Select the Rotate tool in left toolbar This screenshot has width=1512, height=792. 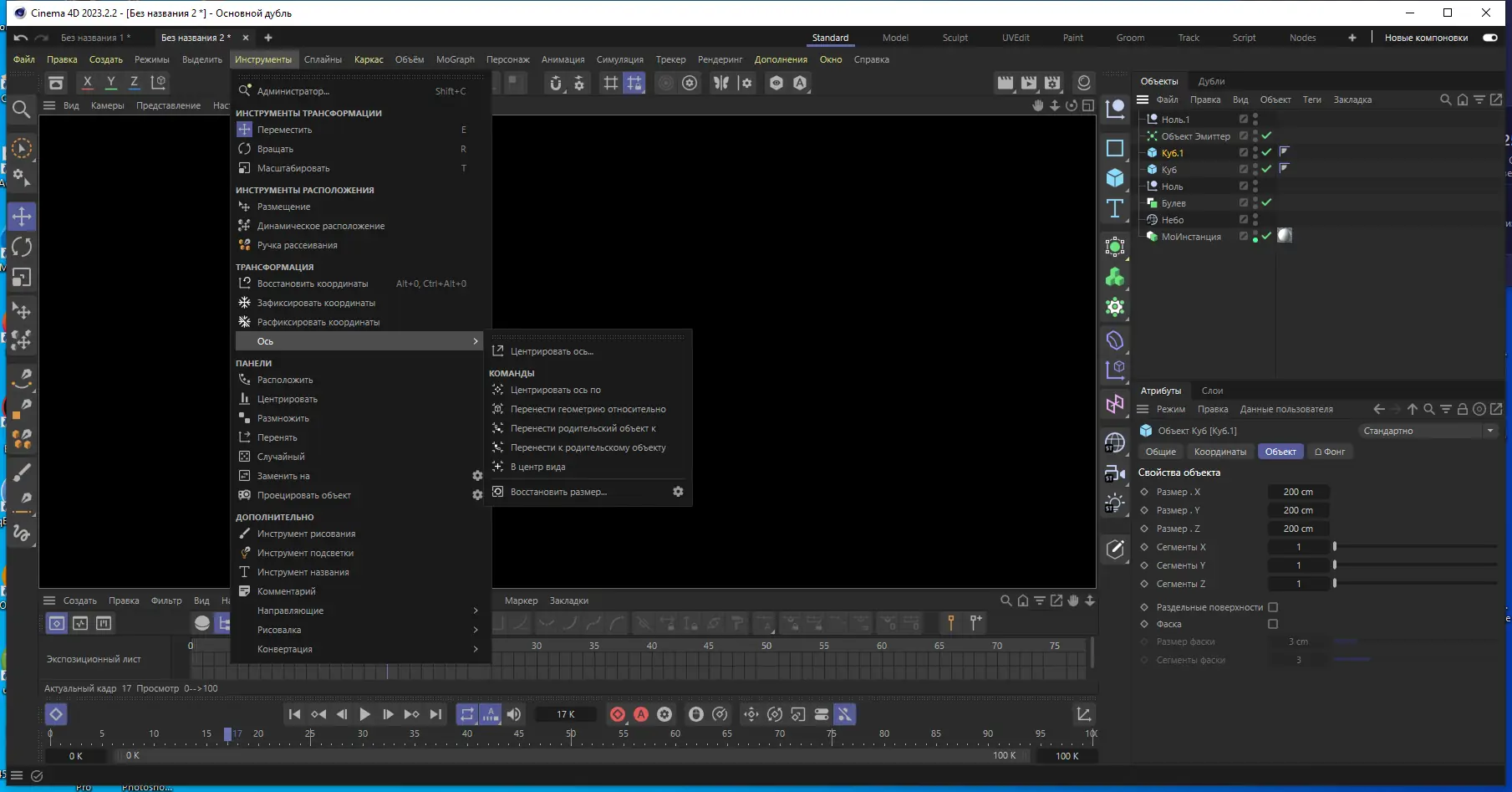coord(22,248)
